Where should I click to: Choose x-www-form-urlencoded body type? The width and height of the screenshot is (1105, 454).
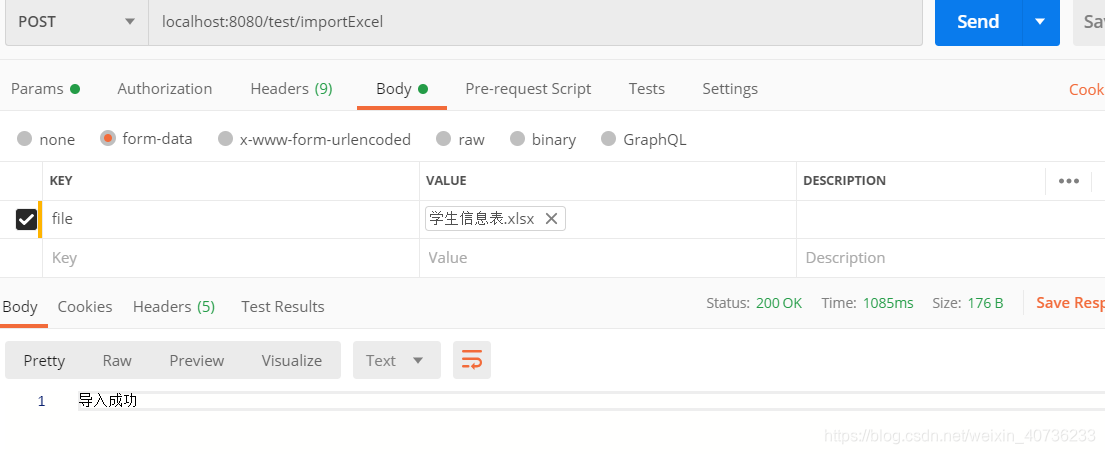coord(226,140)
